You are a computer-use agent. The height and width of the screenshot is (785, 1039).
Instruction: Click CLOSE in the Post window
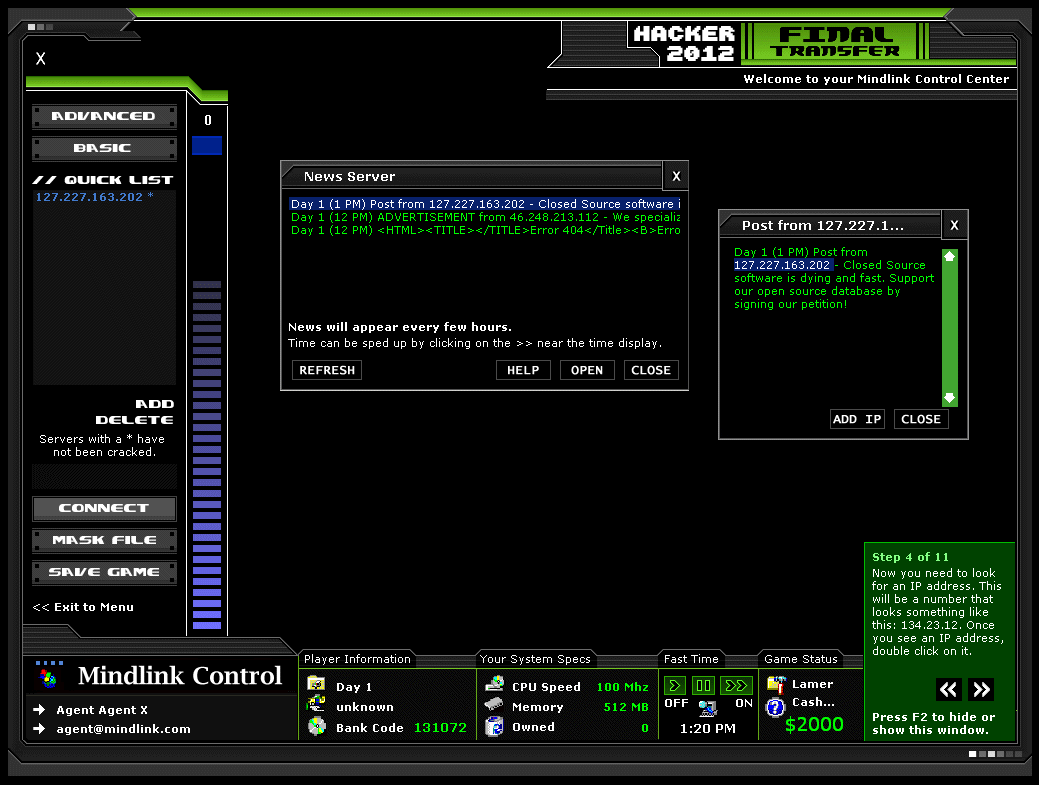click(921, 419)
